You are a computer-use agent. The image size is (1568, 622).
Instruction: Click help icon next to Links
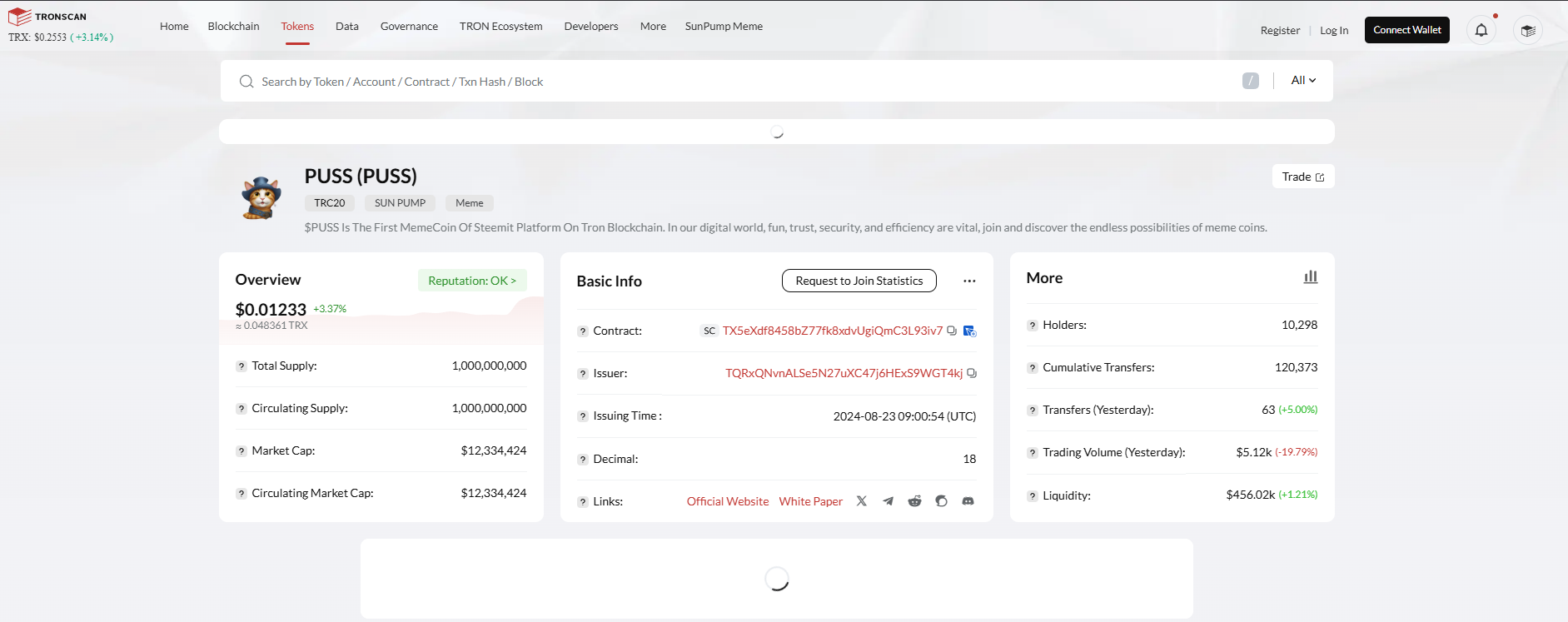point(583,502)
